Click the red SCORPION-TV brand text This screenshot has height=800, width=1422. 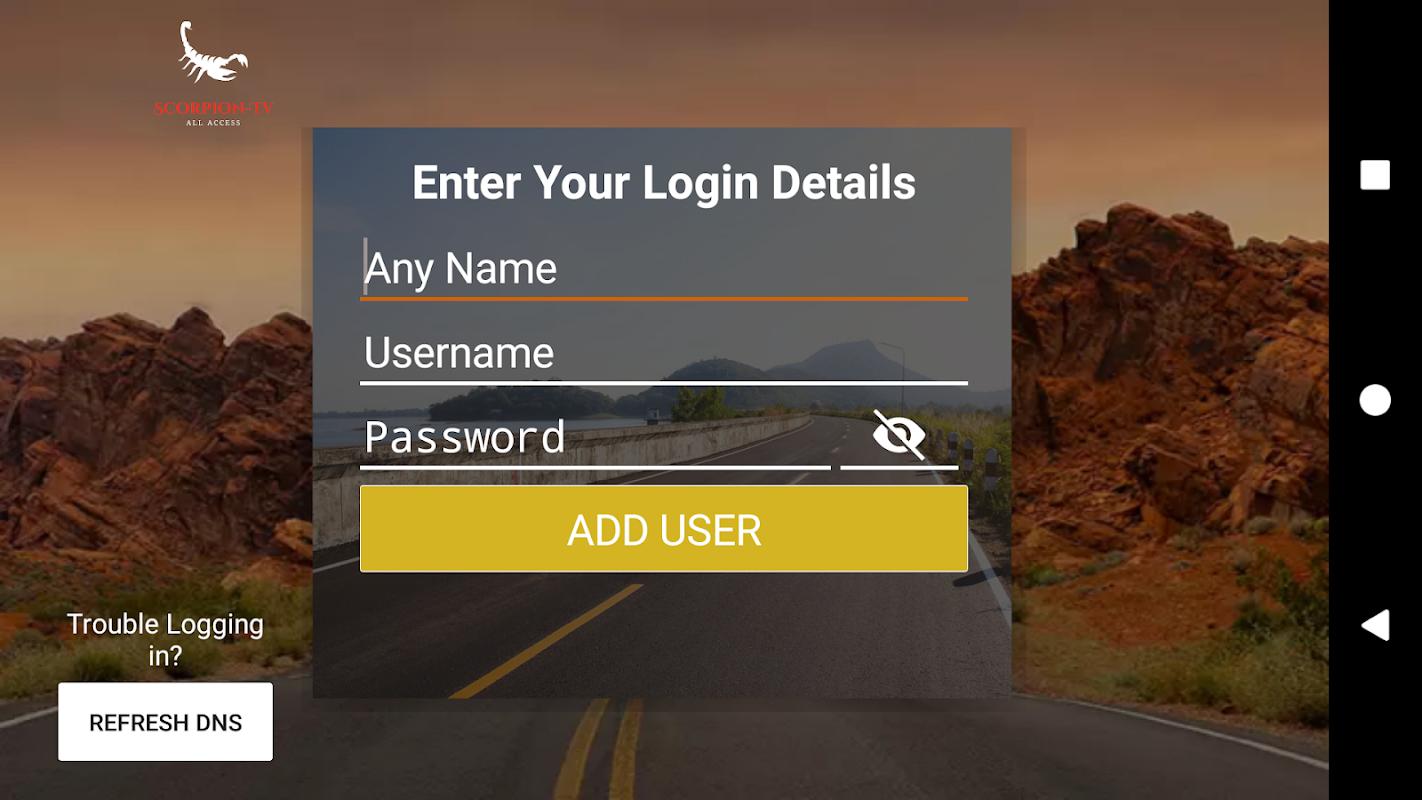213,108
